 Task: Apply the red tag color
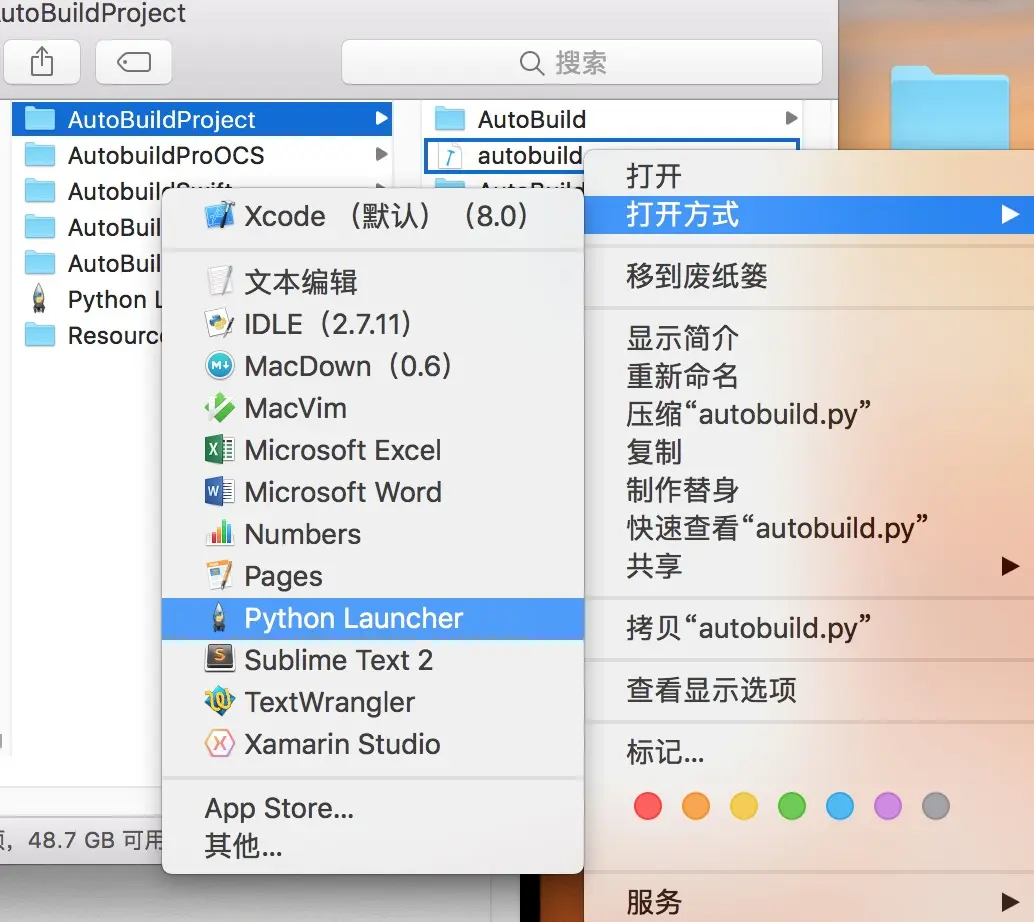pos(648,806)
